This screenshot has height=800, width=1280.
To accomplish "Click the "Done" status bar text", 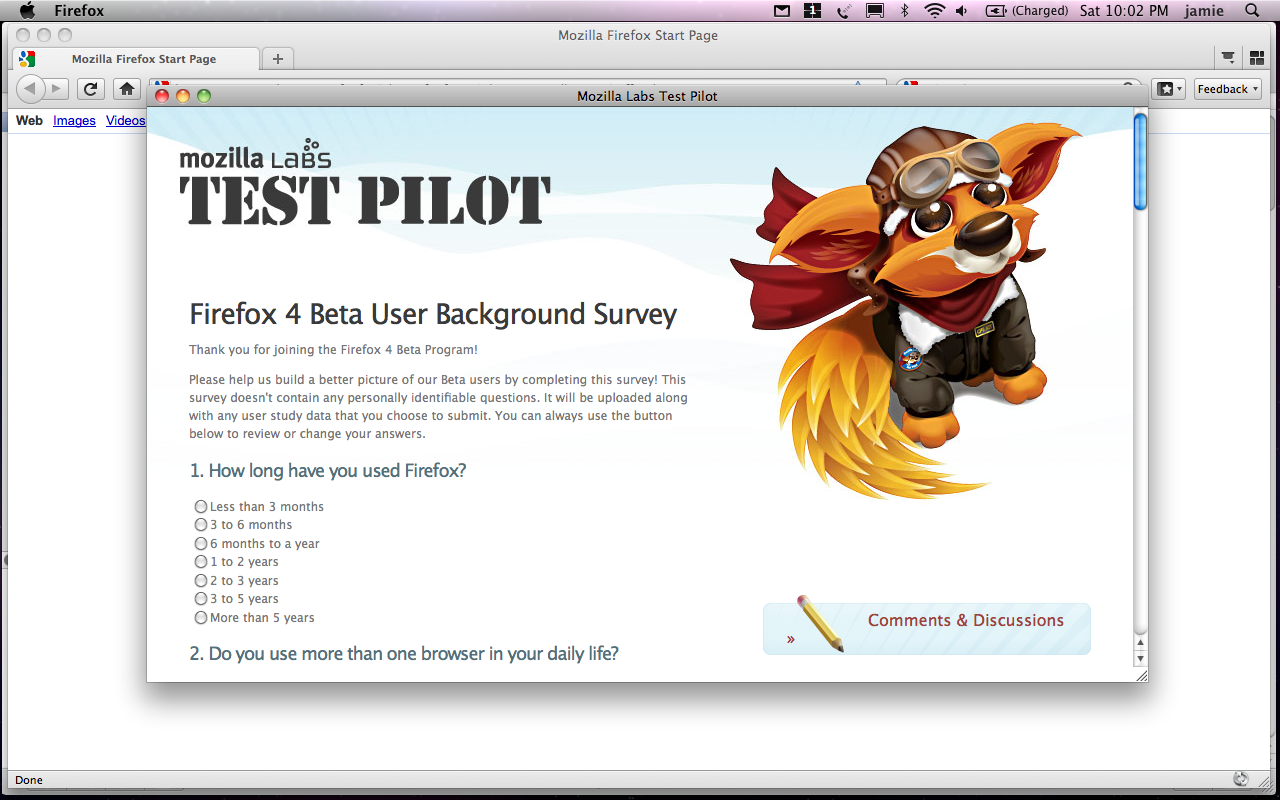I will tap(29, 780).
